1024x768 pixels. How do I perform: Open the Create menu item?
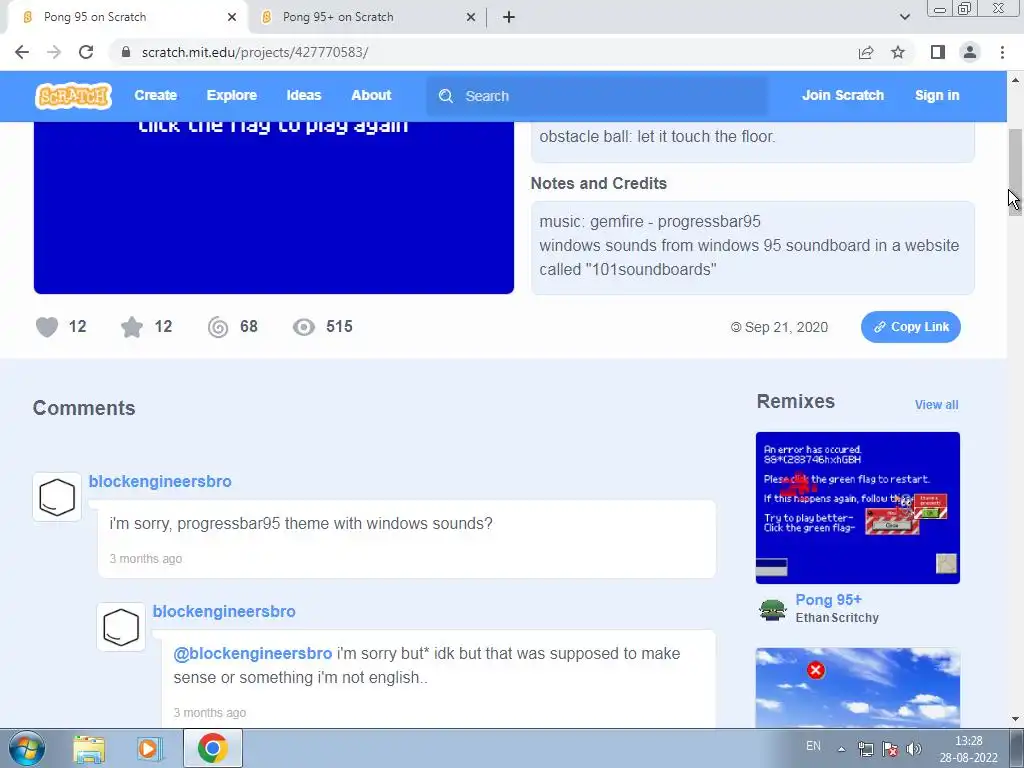click(155, 95)
